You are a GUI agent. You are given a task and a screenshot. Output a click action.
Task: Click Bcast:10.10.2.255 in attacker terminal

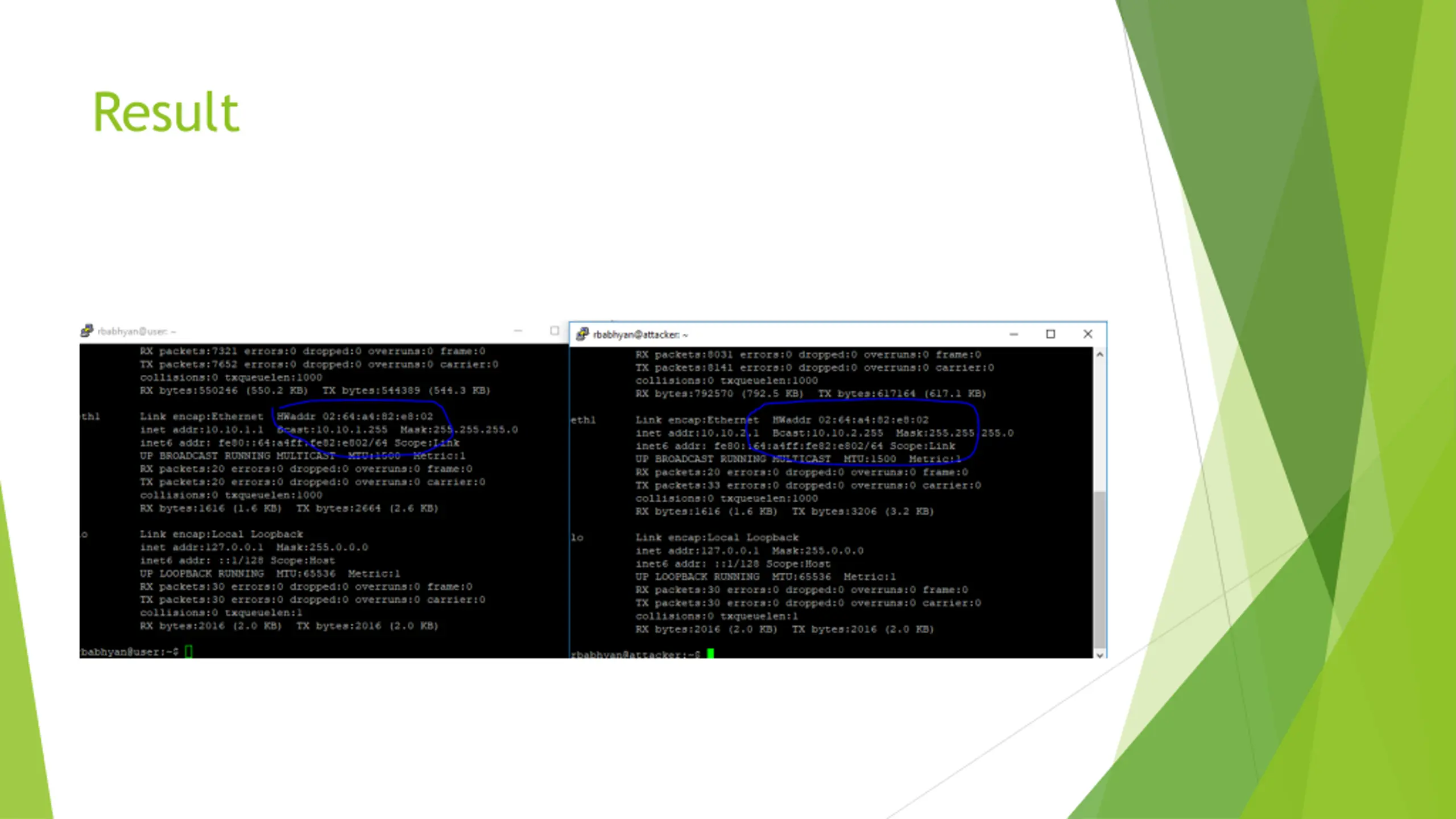[828, 433]
